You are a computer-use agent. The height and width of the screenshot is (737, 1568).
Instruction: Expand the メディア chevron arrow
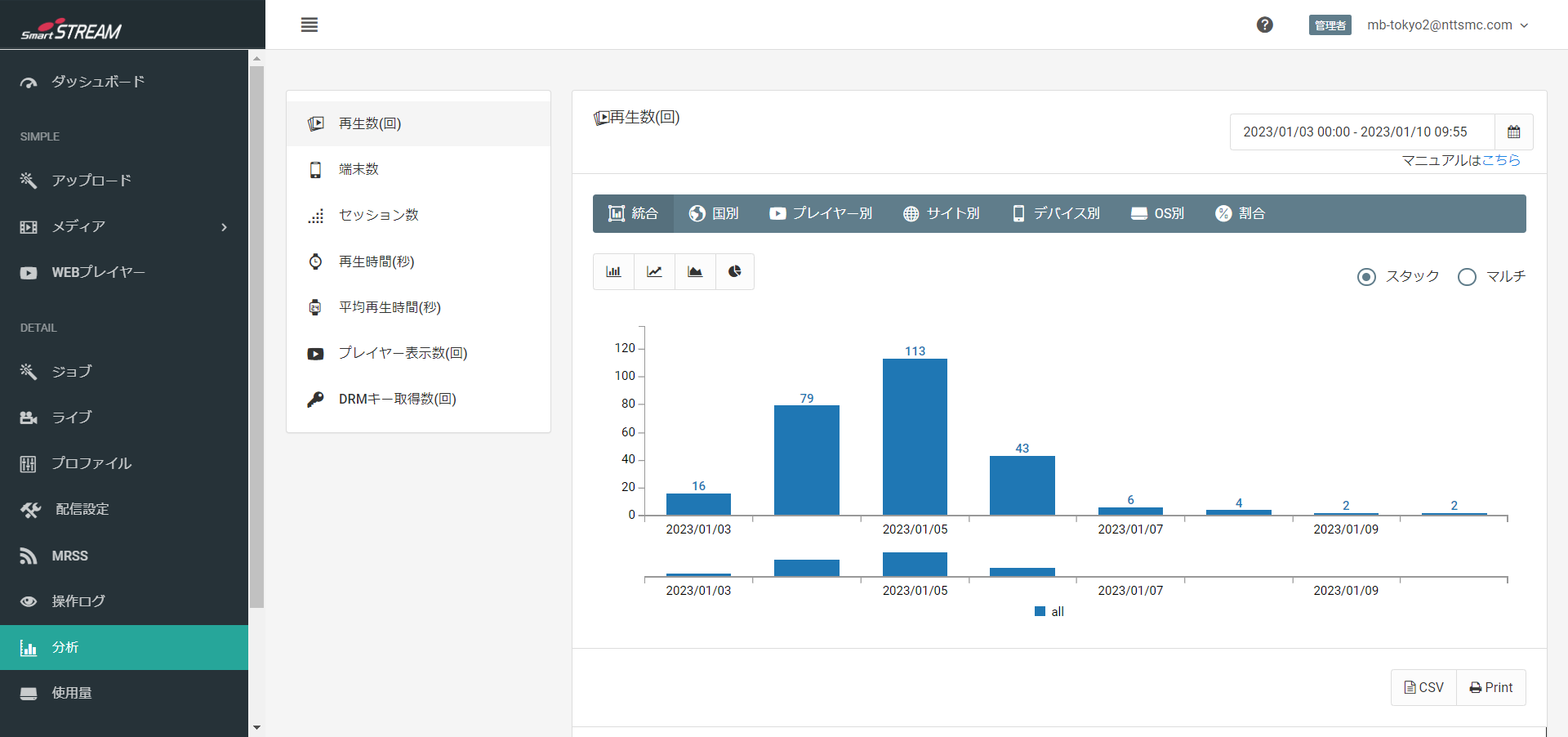pyautogui.click(x=224, y=227)
